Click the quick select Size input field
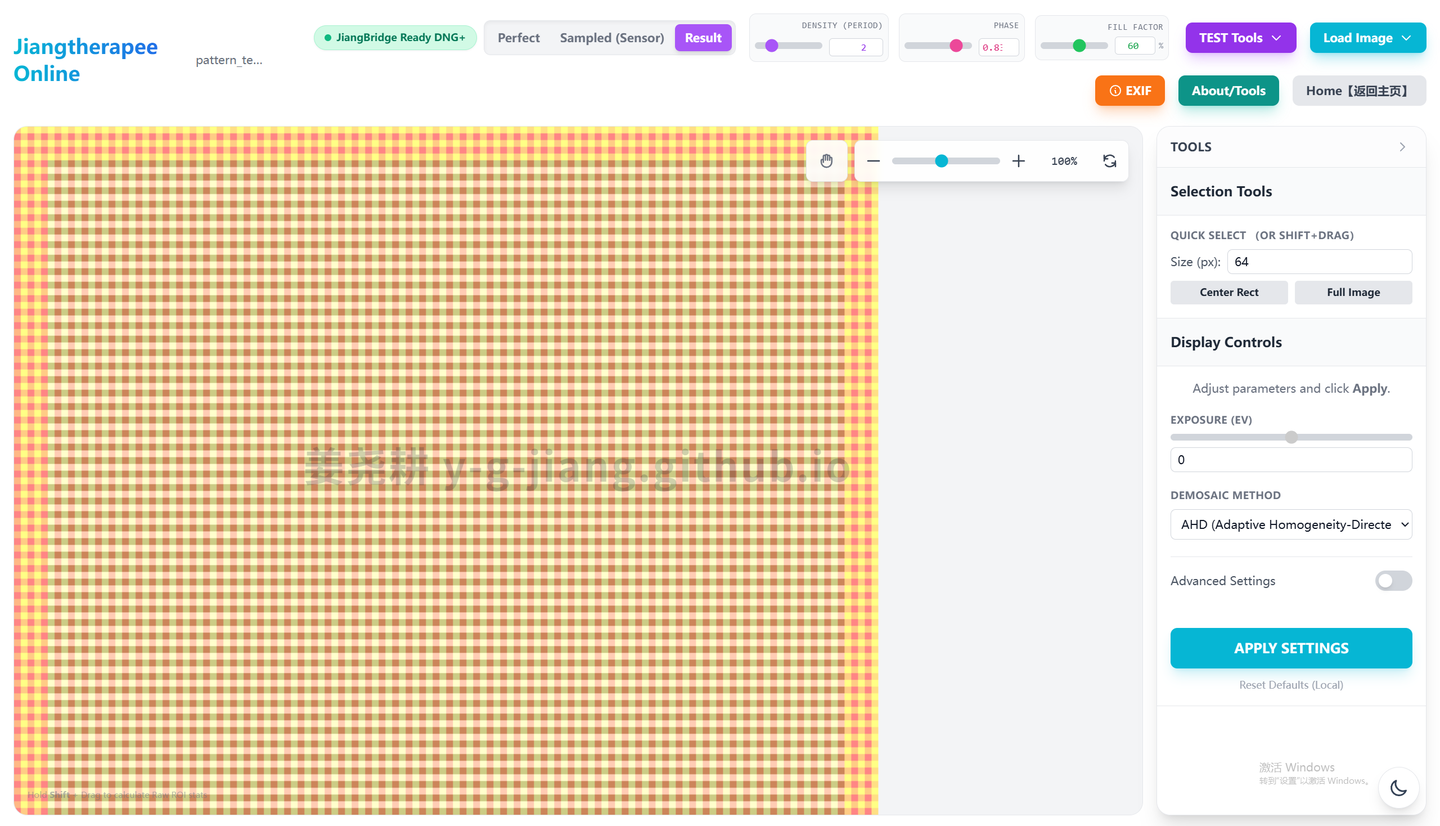The height and width of the screenshot is (826, 1440). pos(1319,262)
